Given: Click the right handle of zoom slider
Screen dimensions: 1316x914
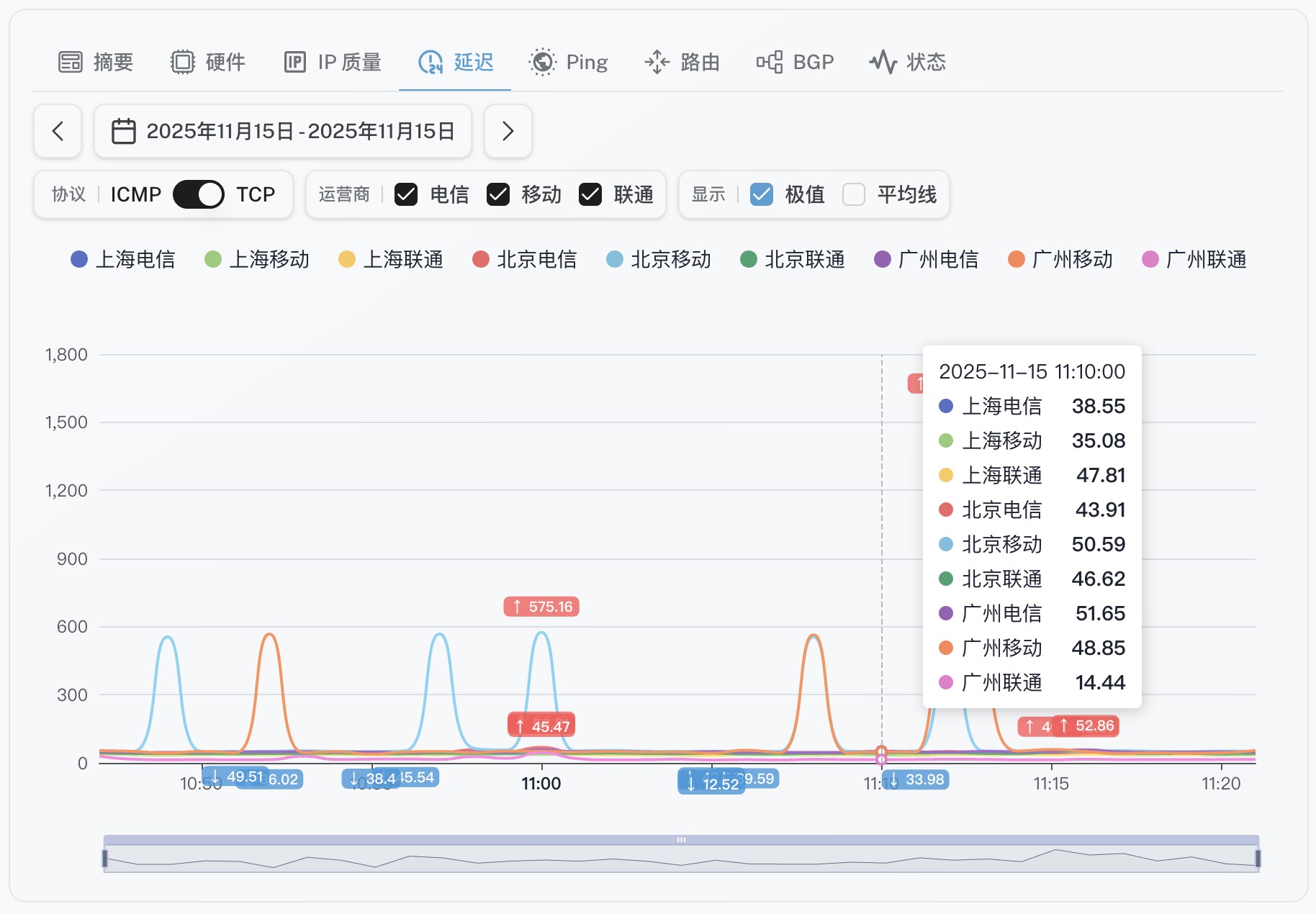Looking at the screenshot, I should coord(1258,858).
